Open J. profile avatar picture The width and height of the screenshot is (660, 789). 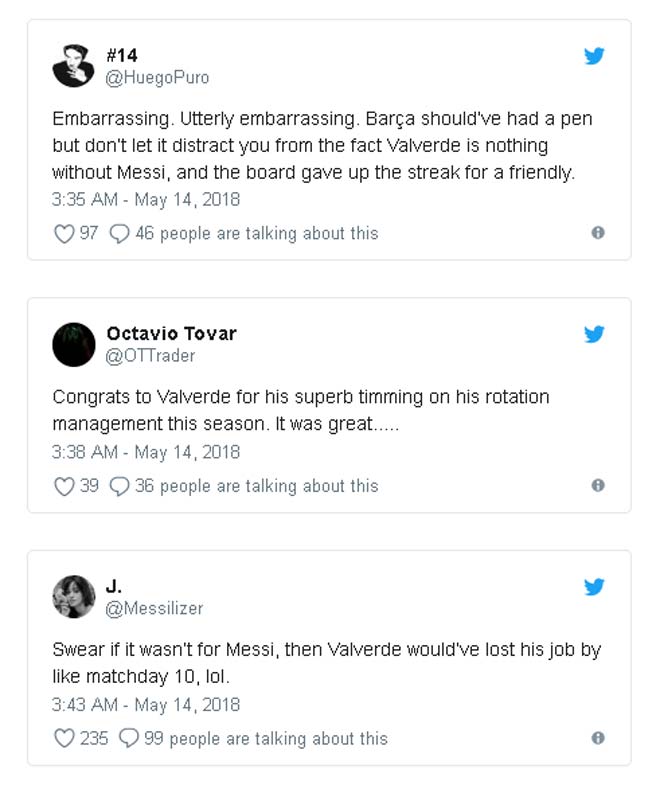tap(73, 597)
